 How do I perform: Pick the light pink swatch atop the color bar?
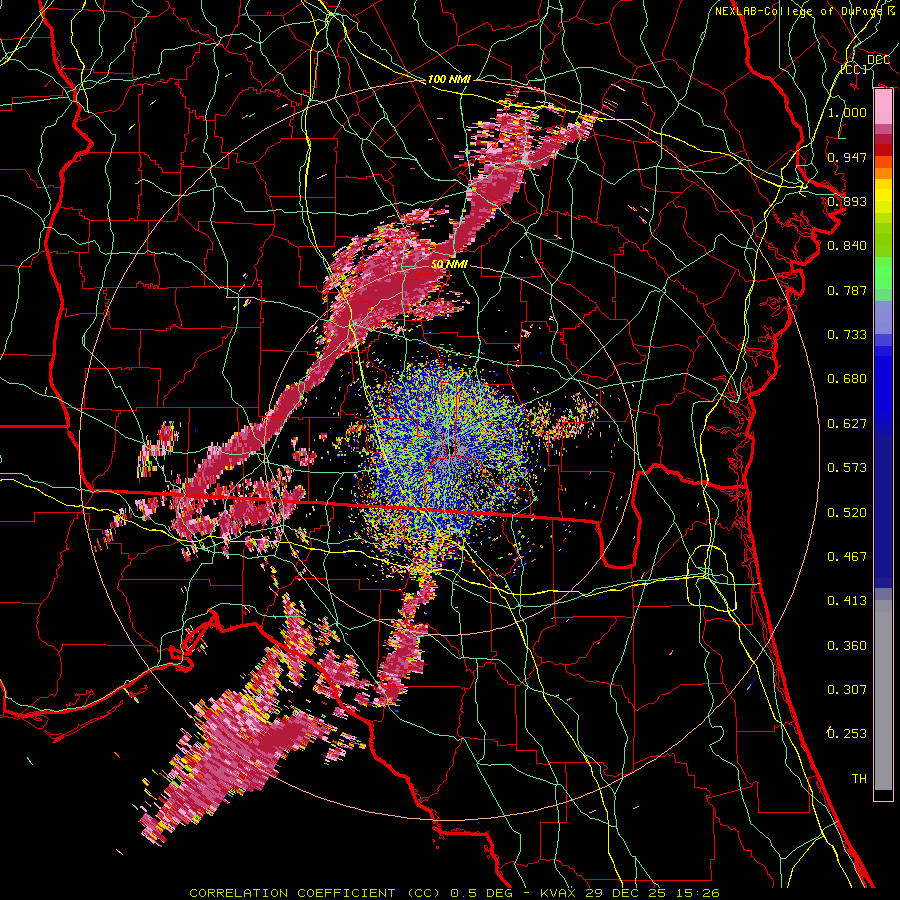pyautogui.click(x=883, y=107)
